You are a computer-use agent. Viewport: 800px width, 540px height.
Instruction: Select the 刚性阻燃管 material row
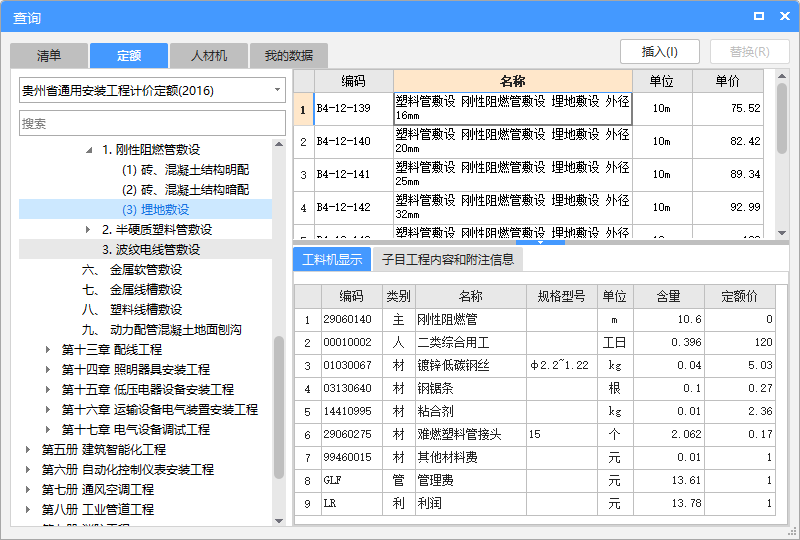pos(535,320)
